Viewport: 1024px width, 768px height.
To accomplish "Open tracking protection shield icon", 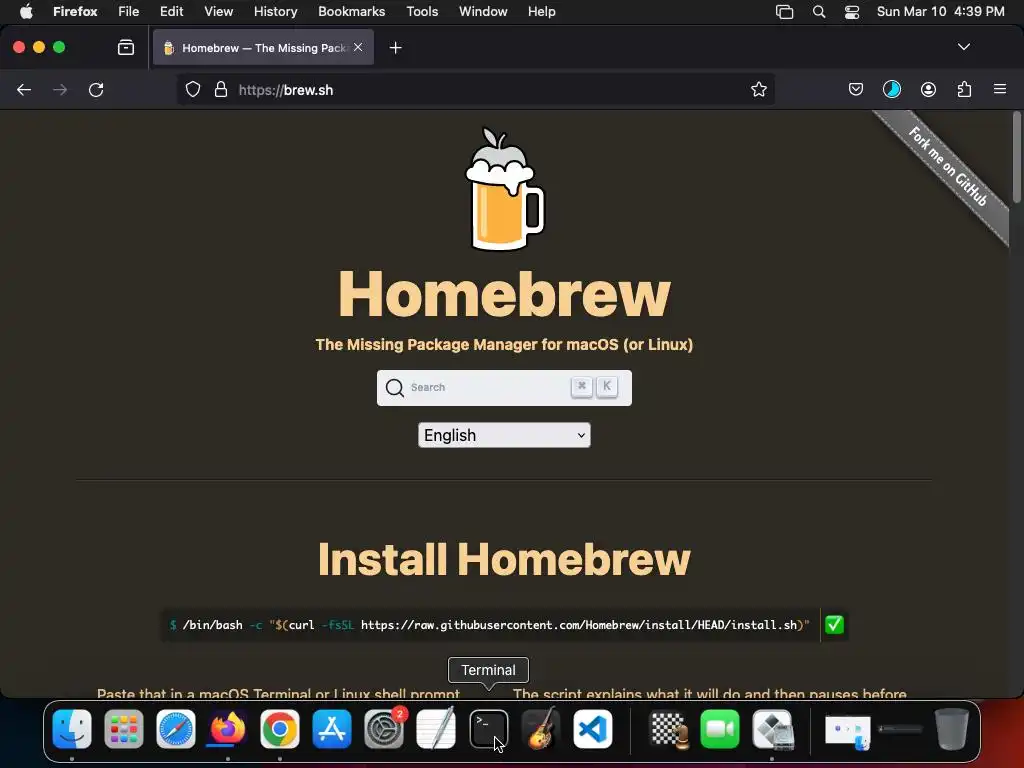I will click(193, 89).
